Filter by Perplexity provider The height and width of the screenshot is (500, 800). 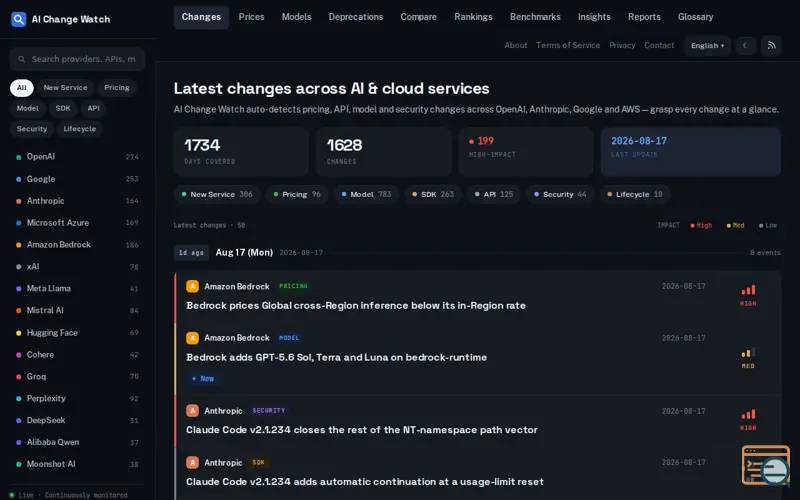(77, 398)
